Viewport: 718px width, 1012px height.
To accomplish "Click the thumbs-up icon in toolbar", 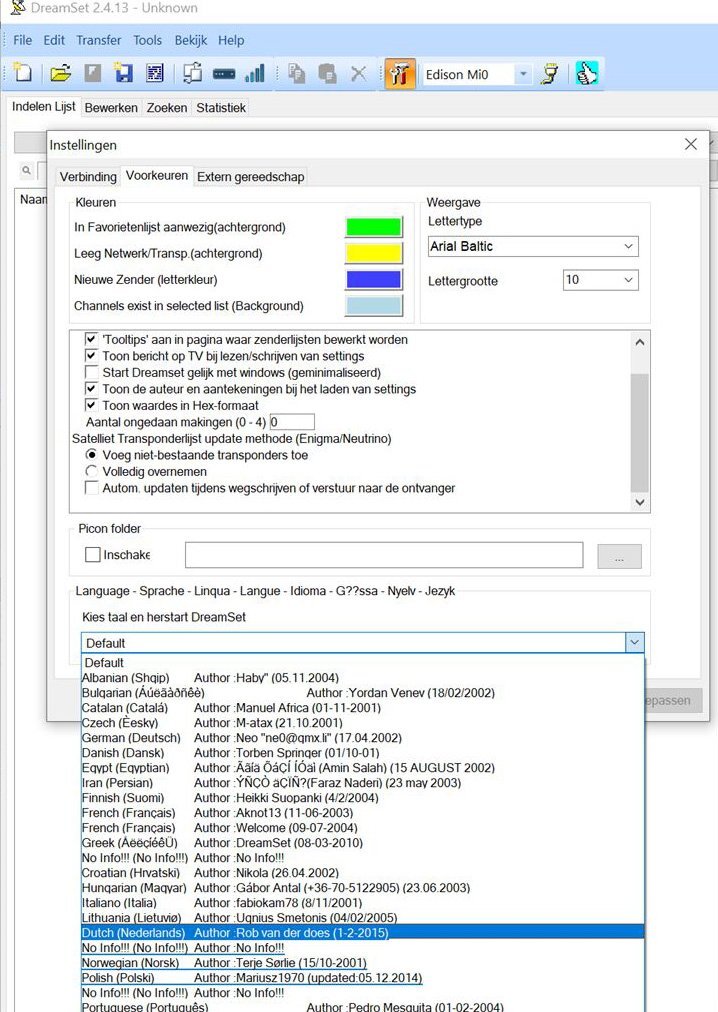I will pyautogui.click(x=587, y=74).
